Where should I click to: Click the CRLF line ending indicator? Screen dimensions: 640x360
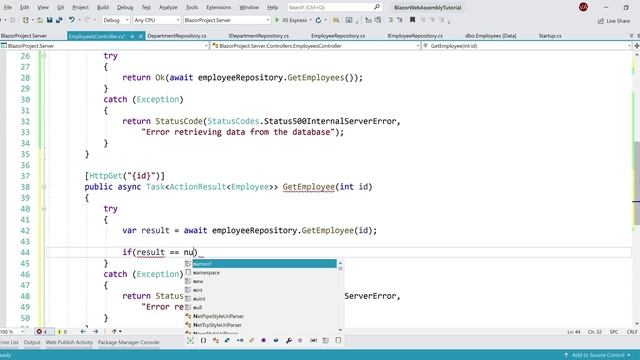pos(632,332)
